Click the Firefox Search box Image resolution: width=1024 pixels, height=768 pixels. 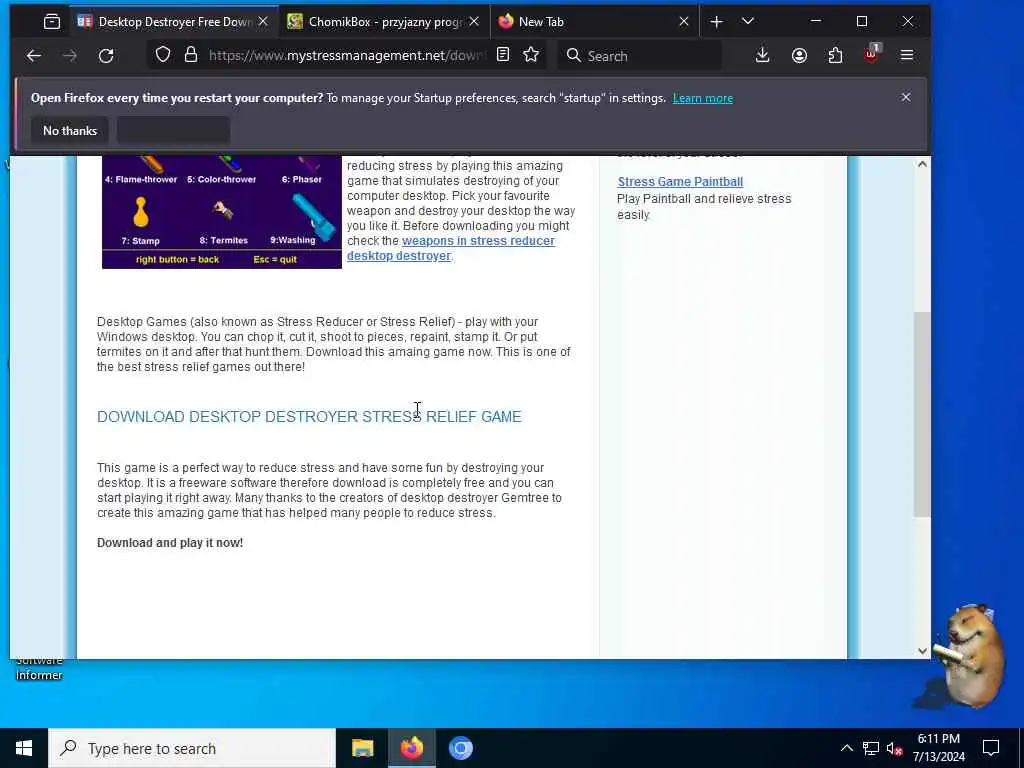(640, 56)
